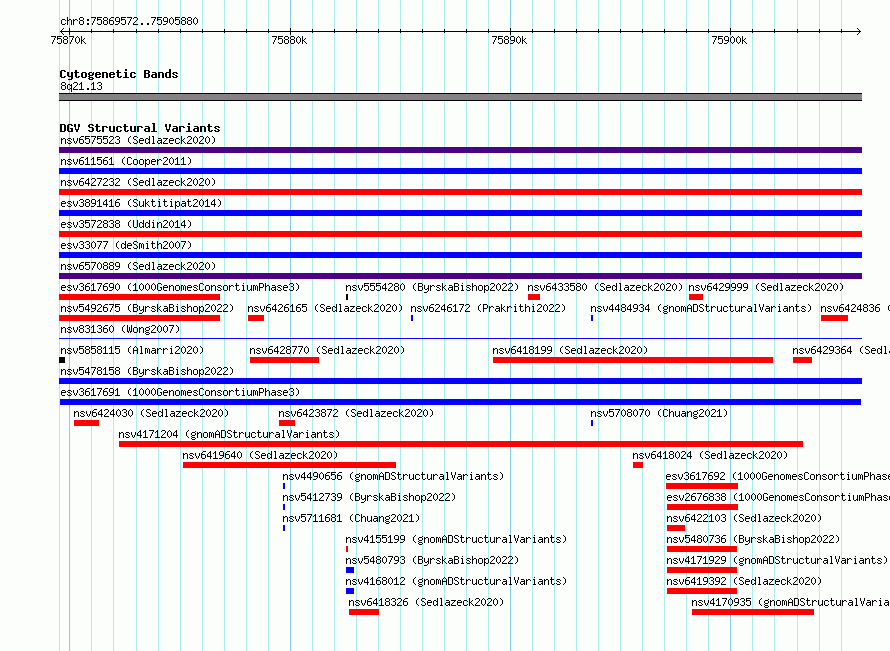Image resolution: width=890 pixels, height=651 pixels.
Task: Click the nsv6246172 (Prakrithi2022) label
Action: click(x=488, y=308)
